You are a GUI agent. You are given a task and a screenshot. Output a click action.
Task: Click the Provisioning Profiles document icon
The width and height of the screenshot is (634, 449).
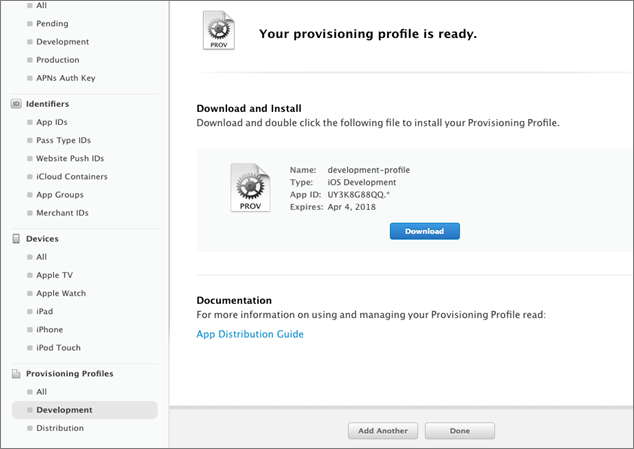16,374
